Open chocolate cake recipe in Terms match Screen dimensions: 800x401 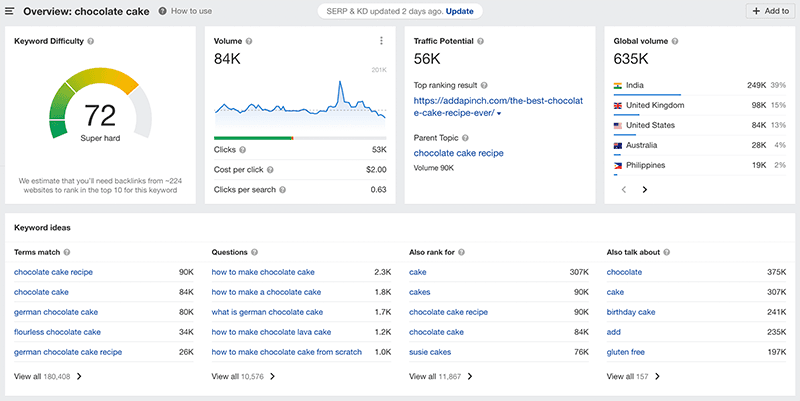53,272
